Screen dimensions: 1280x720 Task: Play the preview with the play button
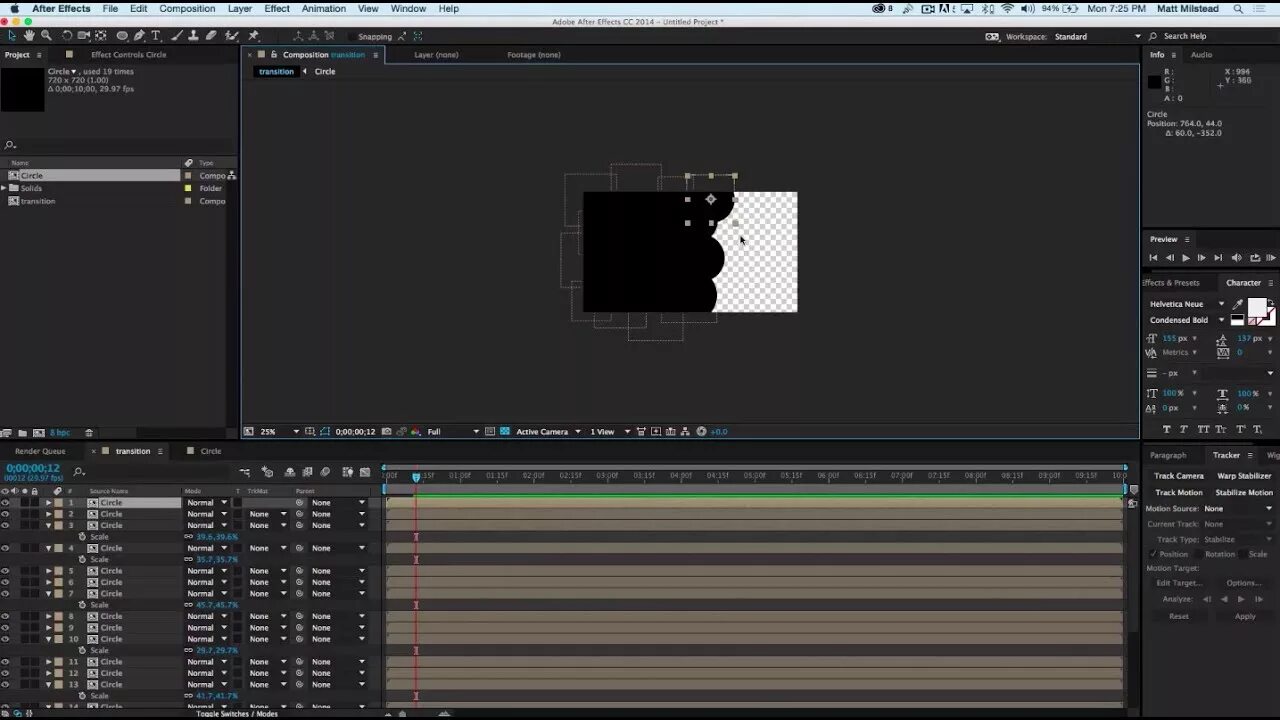[x=1186, y=258]
